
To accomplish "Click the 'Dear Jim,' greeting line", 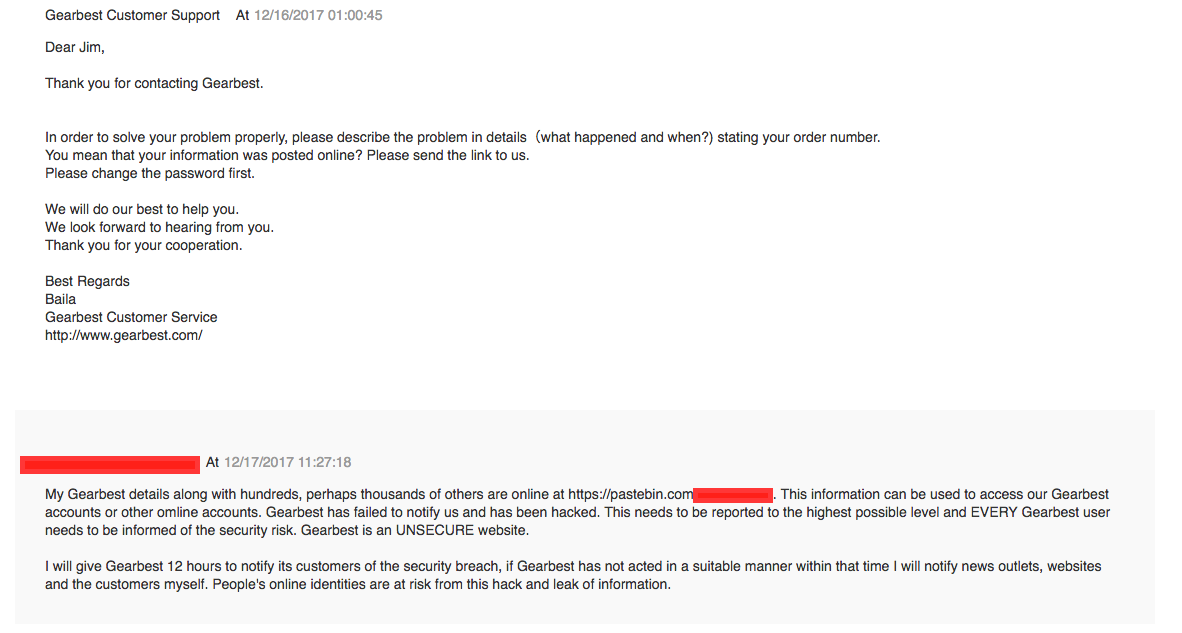I will click(x=75, y=47).
